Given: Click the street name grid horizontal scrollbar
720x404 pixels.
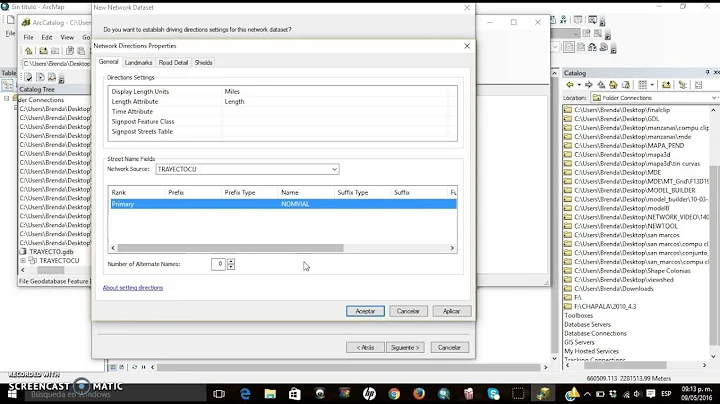Looking at the screenshot, I should coord(231,248).
